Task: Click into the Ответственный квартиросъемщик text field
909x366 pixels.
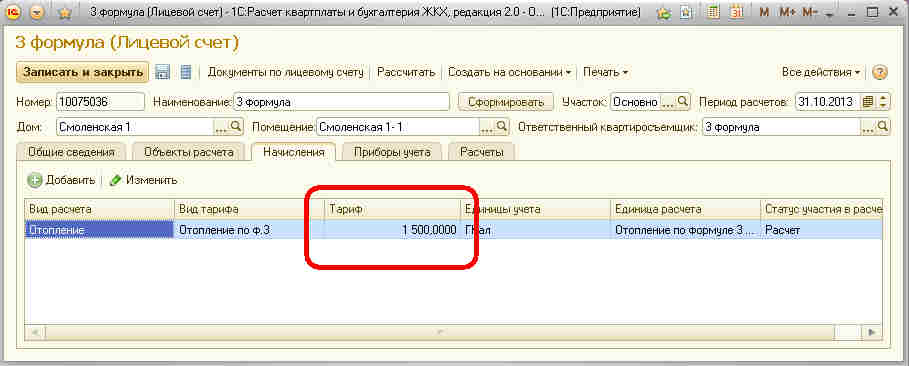Action: (x=781, y=126)
